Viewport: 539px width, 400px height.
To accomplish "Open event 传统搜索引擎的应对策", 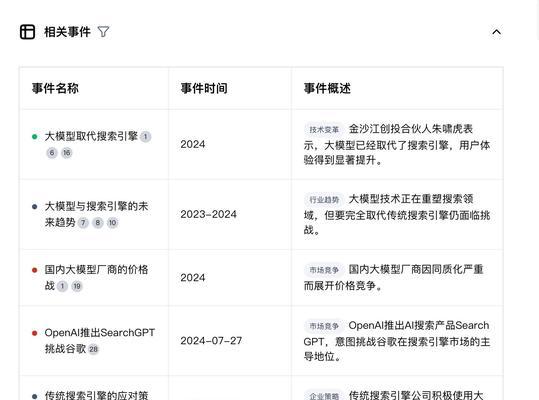I will [x=96, y=395].
